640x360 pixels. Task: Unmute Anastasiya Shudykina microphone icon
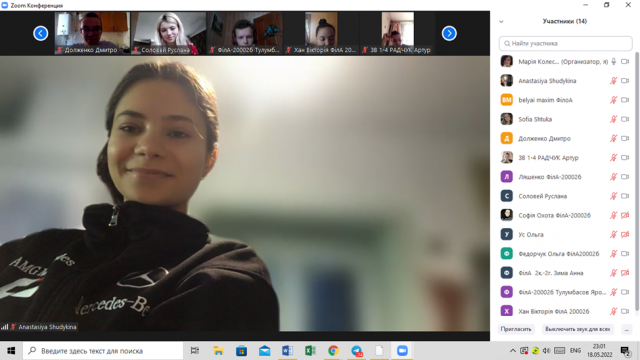613,81
